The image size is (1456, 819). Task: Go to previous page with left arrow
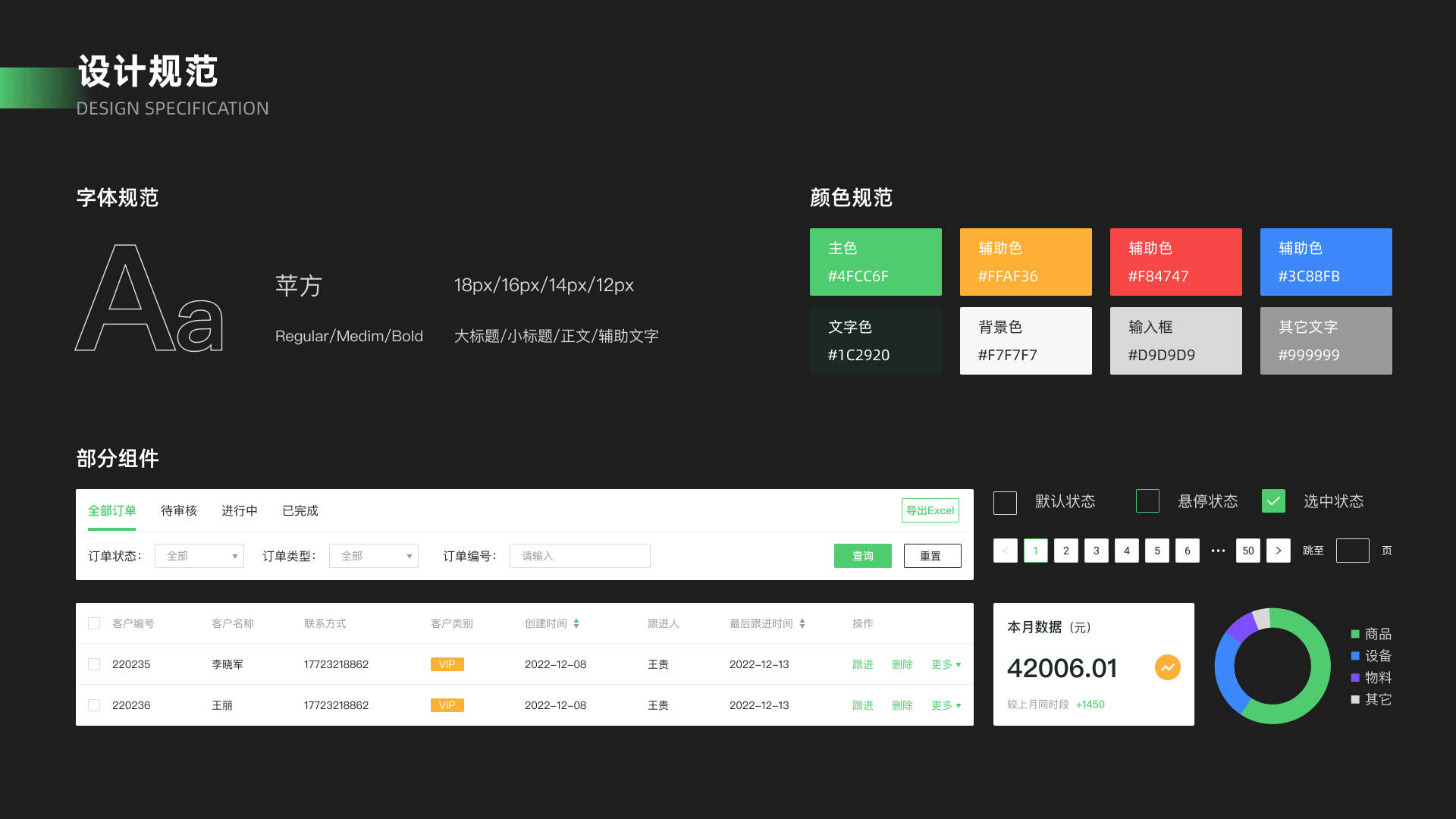pyautogui.click(x=1005, y=551)
